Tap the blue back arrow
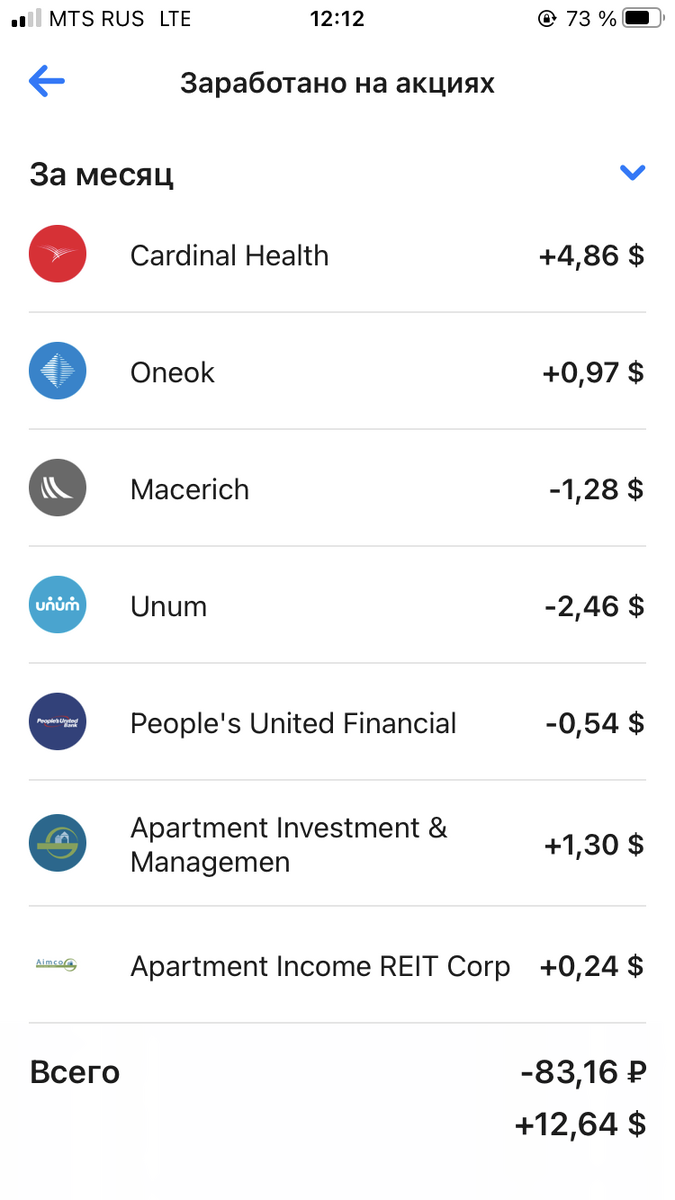This screenshot has width=675, height=1200. click(47, 82)
